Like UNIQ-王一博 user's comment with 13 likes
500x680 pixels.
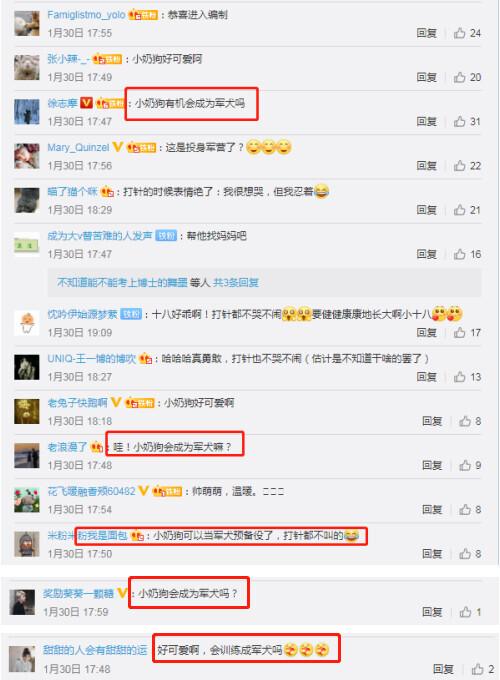(459, 377)
